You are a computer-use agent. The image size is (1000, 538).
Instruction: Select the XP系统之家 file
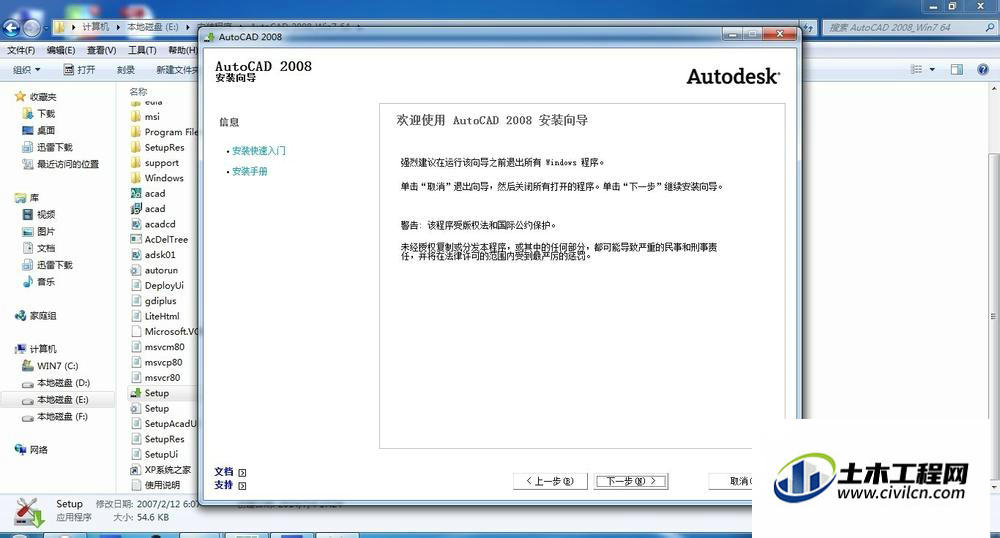(x=161, y=470)
